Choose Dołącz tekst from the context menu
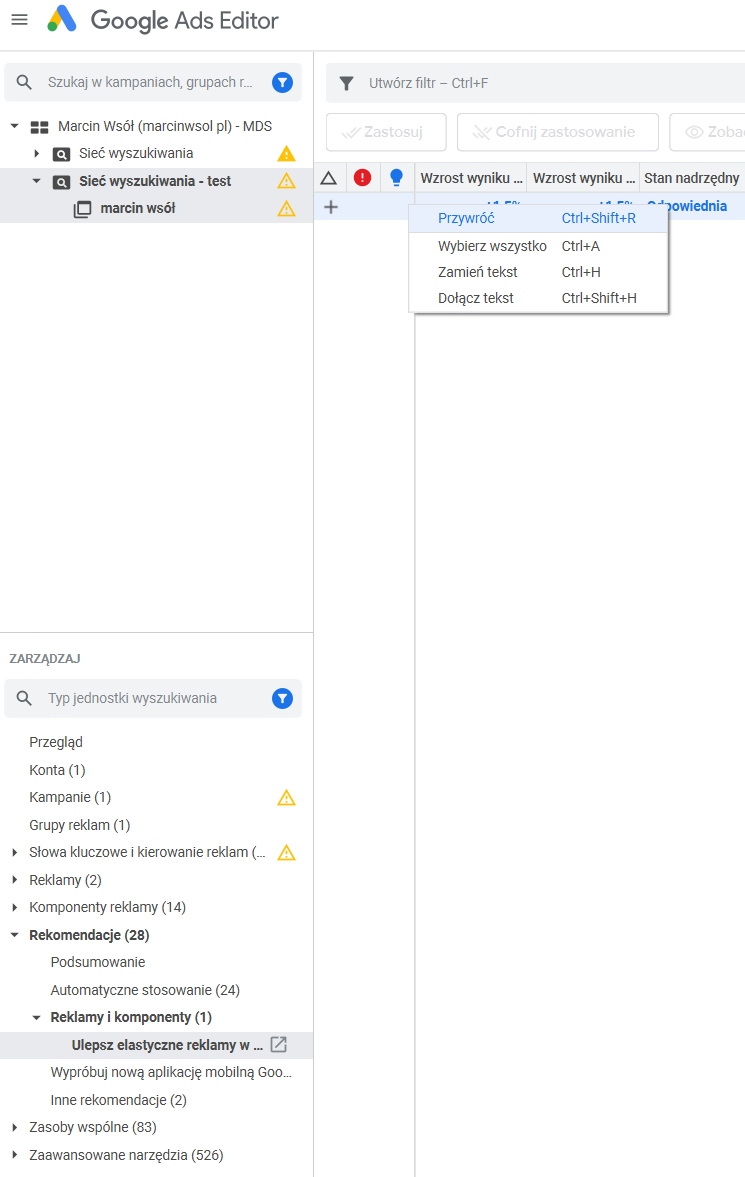The image size is (745, 1177). click(538, 298)
